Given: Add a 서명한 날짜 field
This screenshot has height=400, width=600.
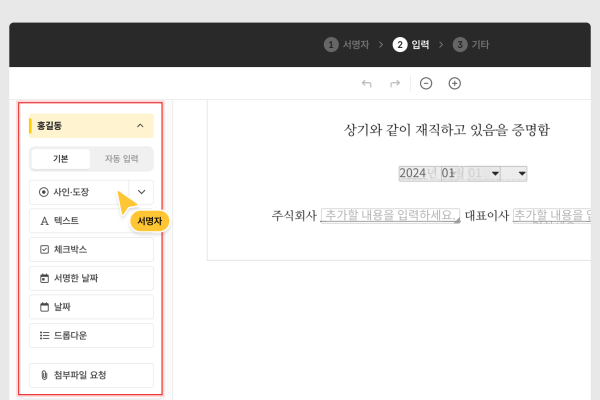Looking at the screenshot, I should click(x=91, y=278).
